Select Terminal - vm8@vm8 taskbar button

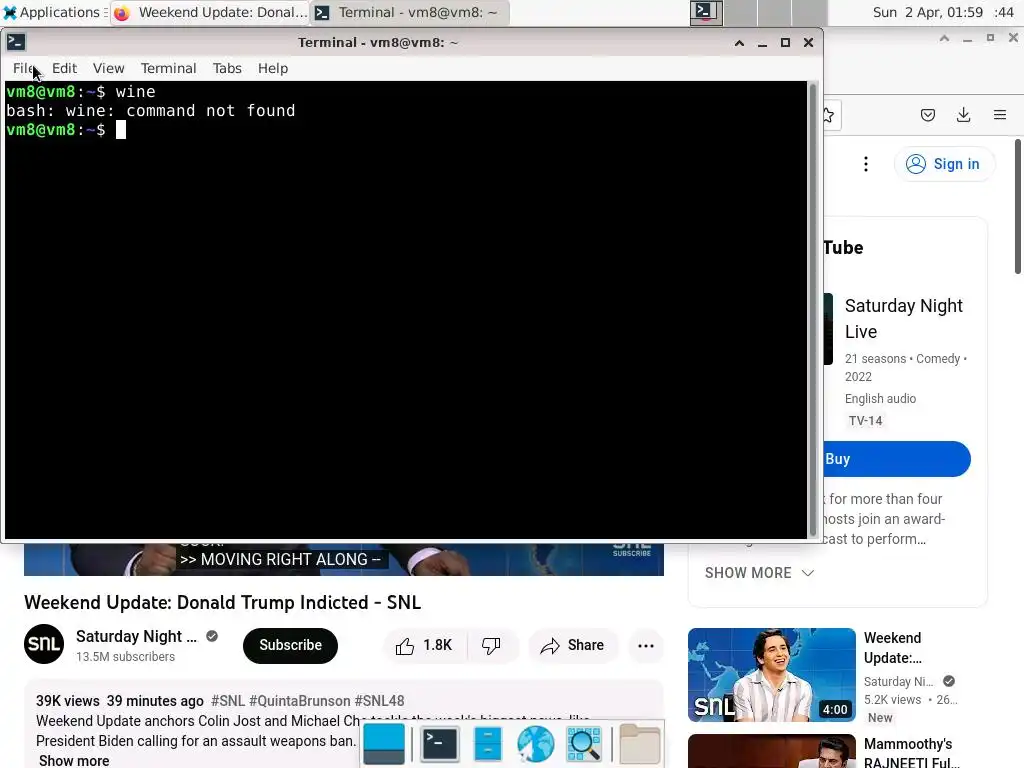pos(410,12)
